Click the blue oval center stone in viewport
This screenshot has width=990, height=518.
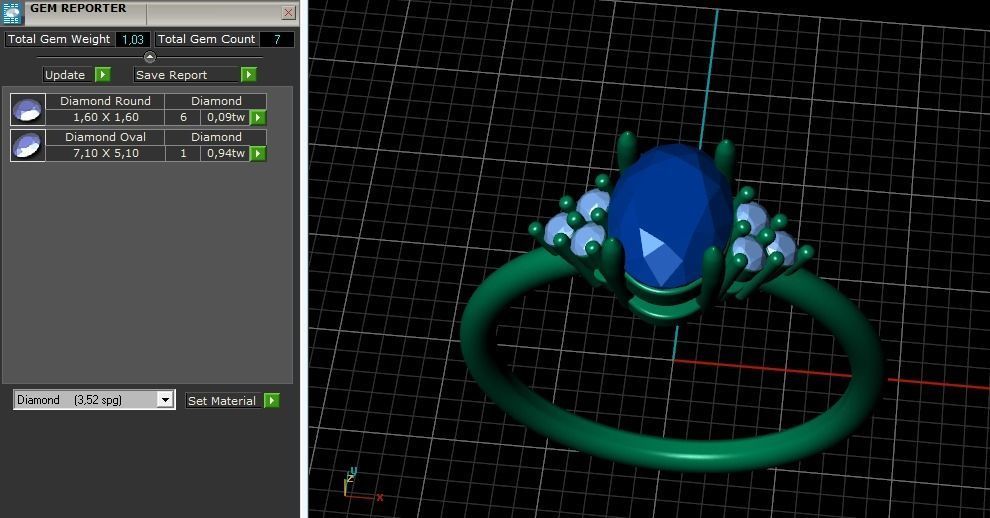pos(669,215)
